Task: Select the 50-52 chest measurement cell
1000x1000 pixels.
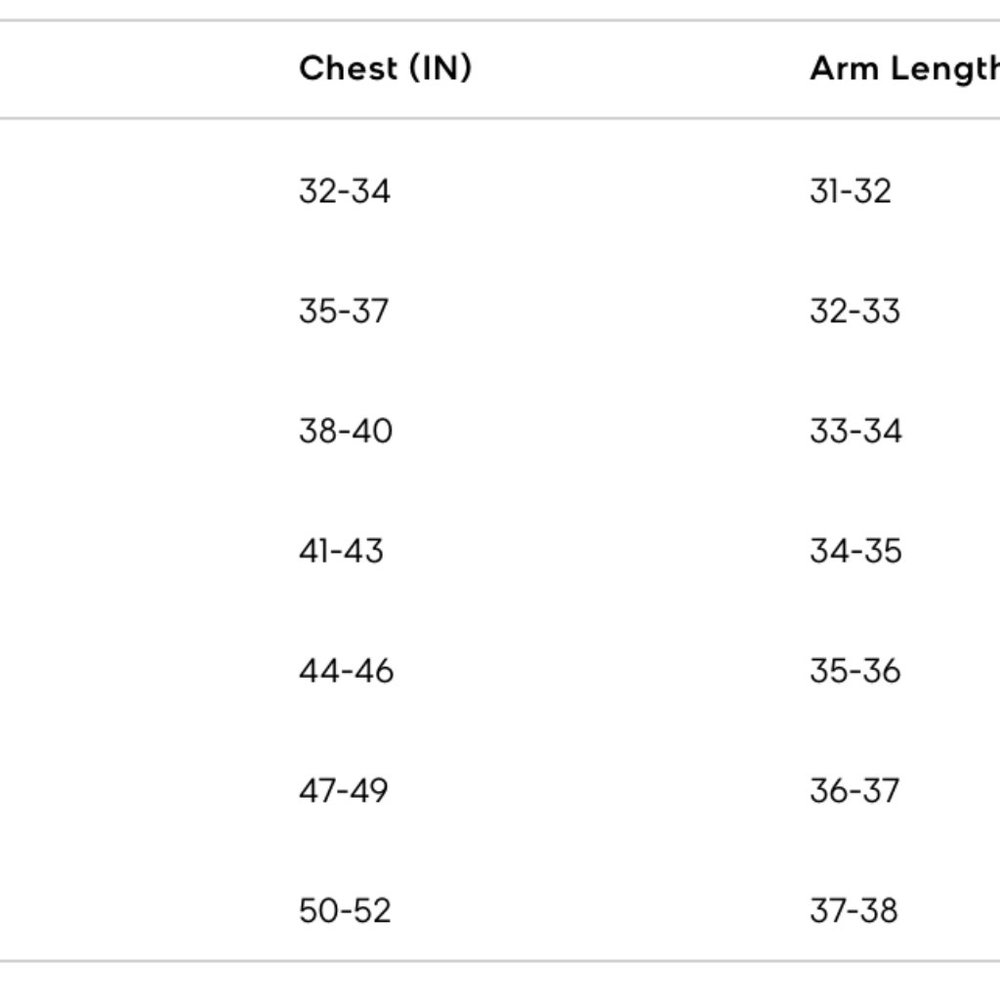Action: click(x=344, y=911)
